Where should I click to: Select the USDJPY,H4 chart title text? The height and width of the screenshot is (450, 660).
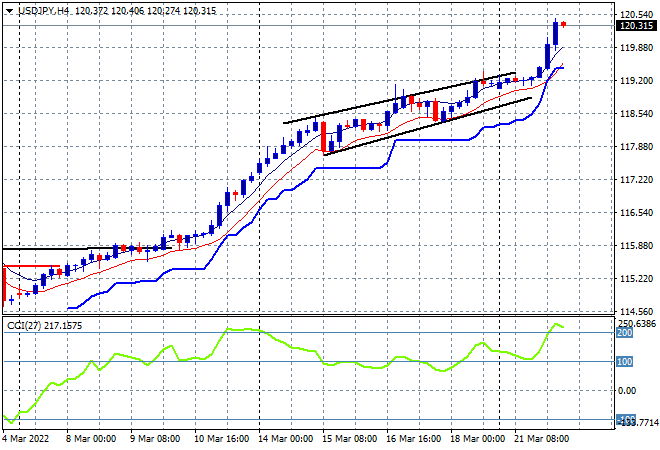click(x=44, y=11)
